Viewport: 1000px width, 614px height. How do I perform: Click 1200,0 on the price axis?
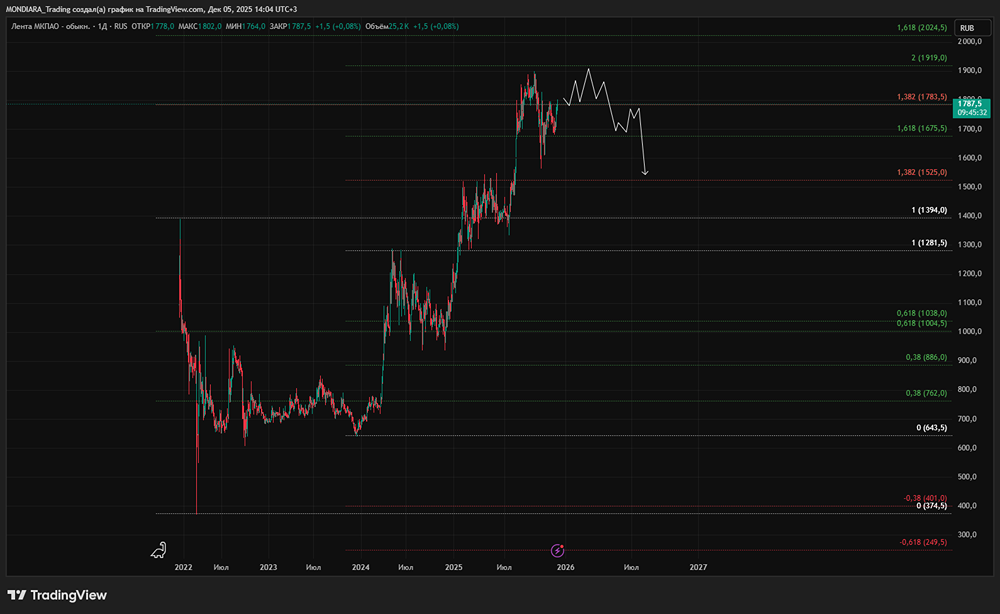969,274
